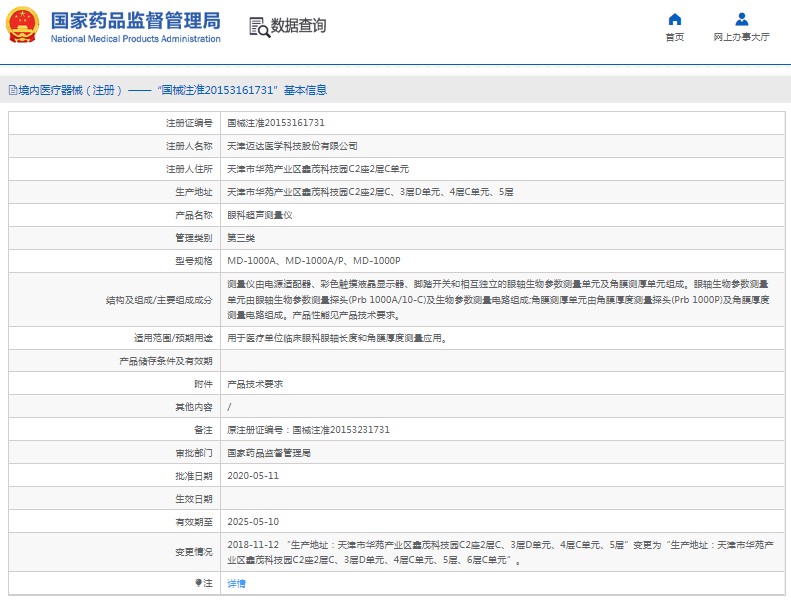791x600 pixels.
Task: Open 网上办事大厅 via the user icon
Action: click(742, 20)
